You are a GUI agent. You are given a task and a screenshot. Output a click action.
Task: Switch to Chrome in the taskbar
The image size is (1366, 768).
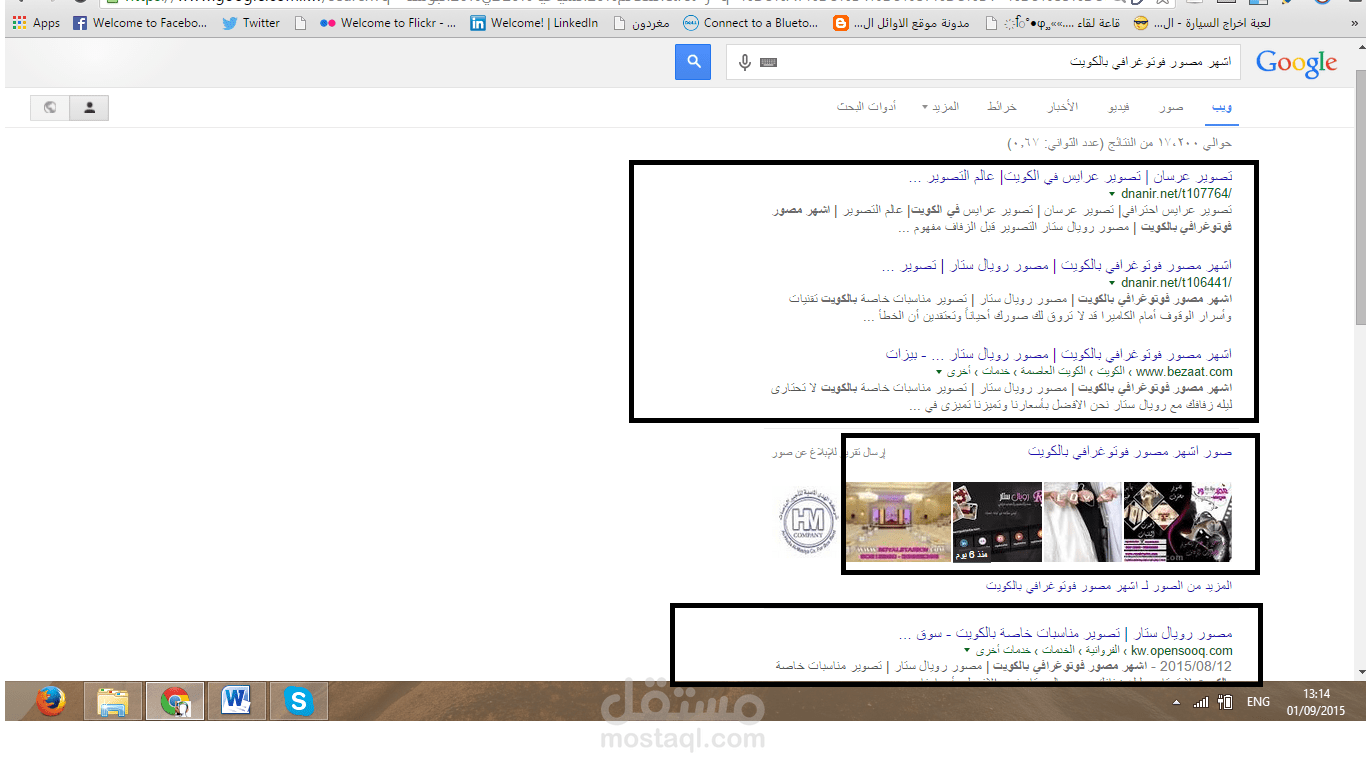click(x=174, y=702)
